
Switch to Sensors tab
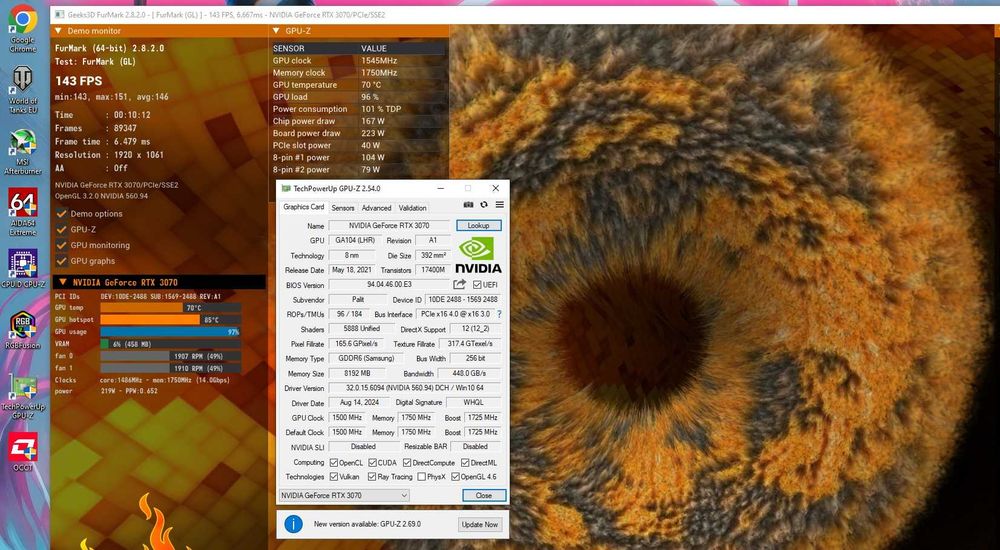[x=343, y=208]
